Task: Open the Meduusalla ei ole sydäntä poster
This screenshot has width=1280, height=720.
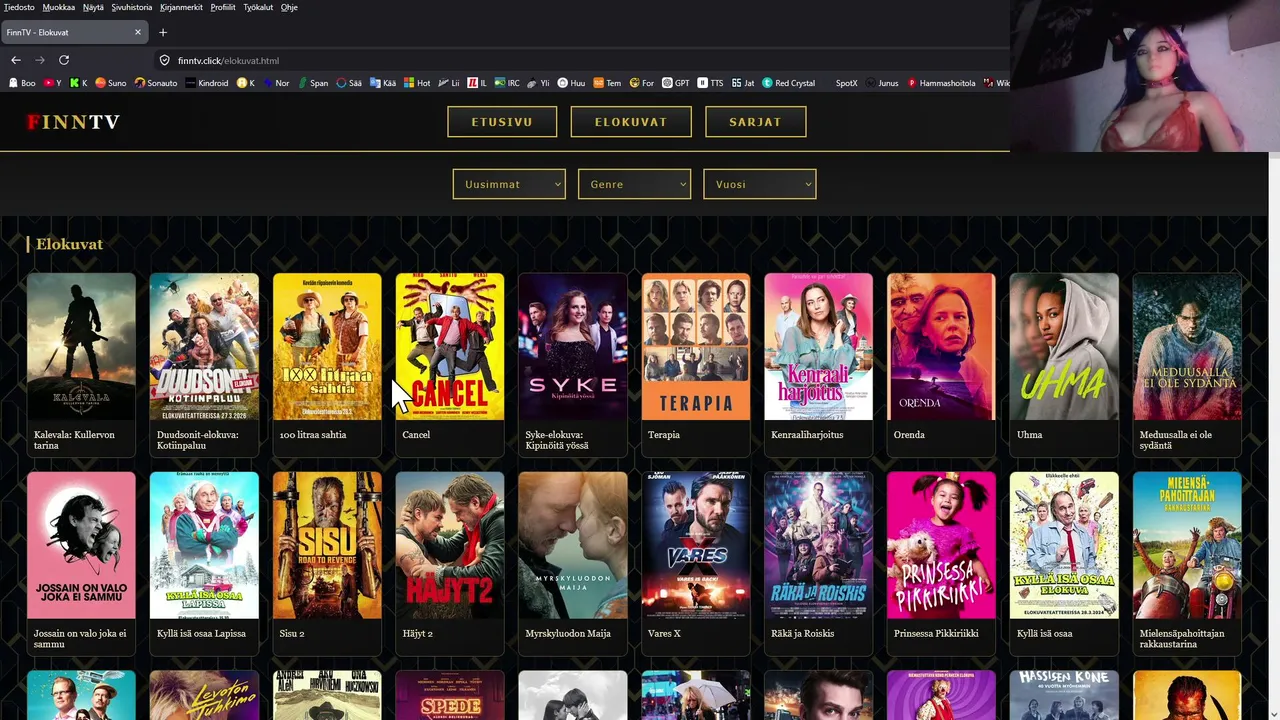Action: click(1187, 347)
